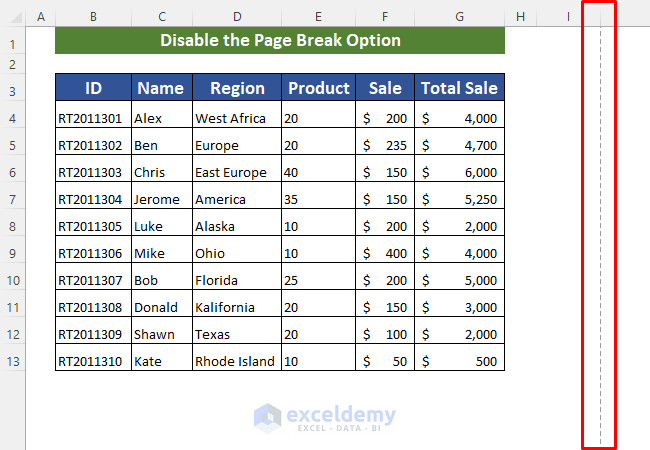The height and width of the screenshot is (450, 650).
Task: Click the row 1 header
Action: tap(13, 43)
